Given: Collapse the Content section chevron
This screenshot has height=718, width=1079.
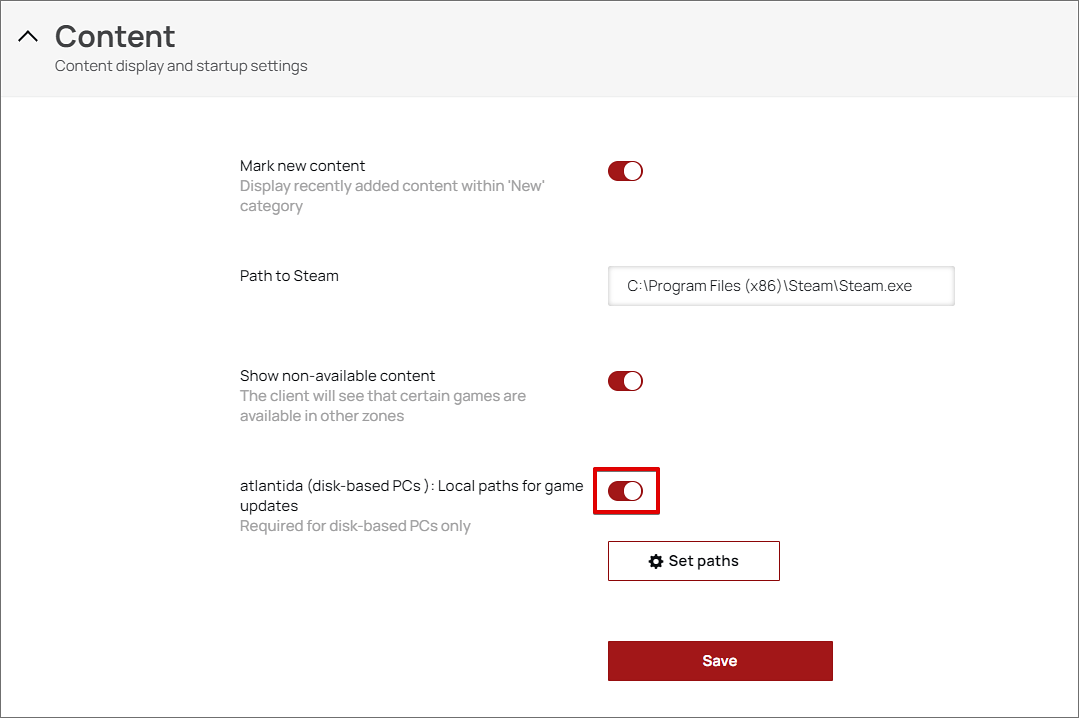Looking at the screenshot, I should [x=28, y=36].
